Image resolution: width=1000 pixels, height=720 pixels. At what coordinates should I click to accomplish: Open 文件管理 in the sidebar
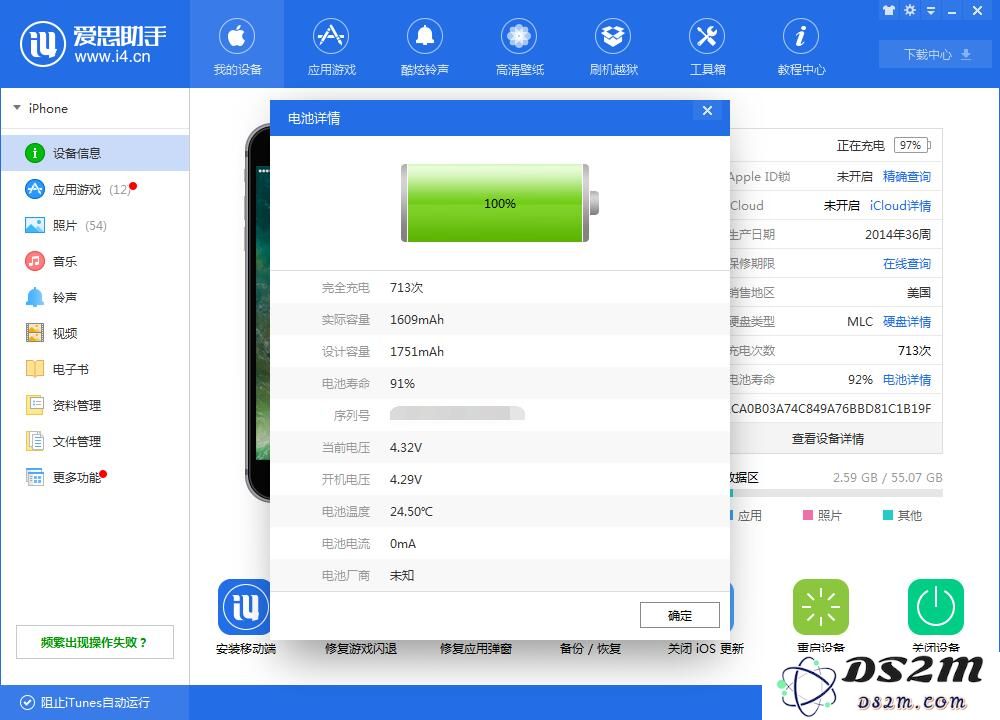[x=95, y=441]
